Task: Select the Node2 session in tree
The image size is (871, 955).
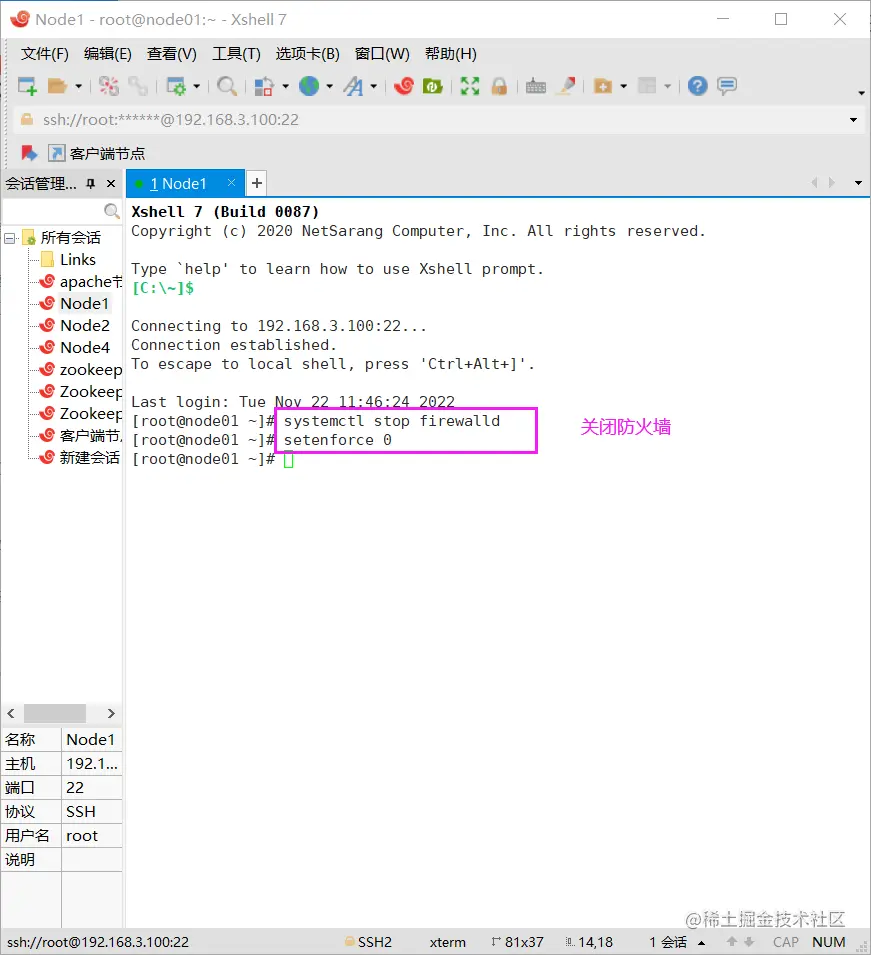Action: pyautogui.click(x=74, y=326)
